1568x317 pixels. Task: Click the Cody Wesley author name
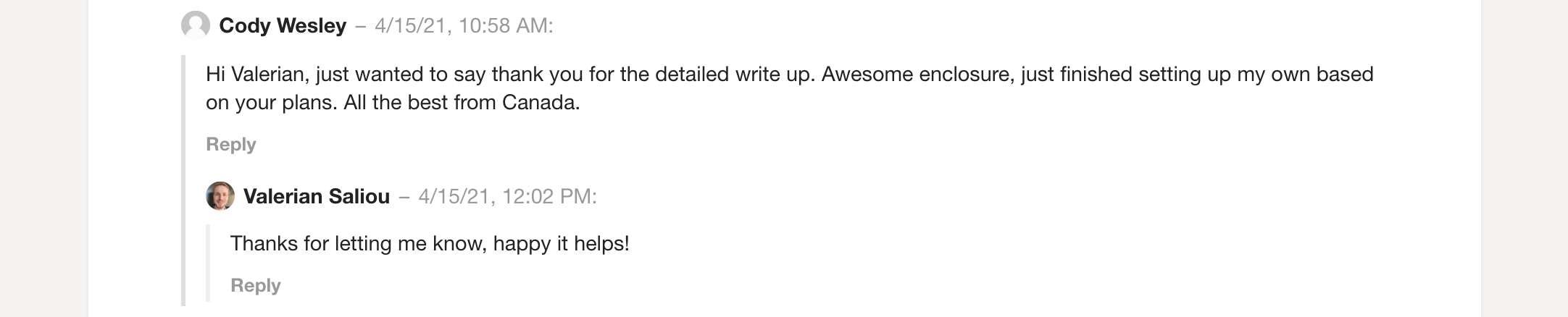[x=283, y=26]
